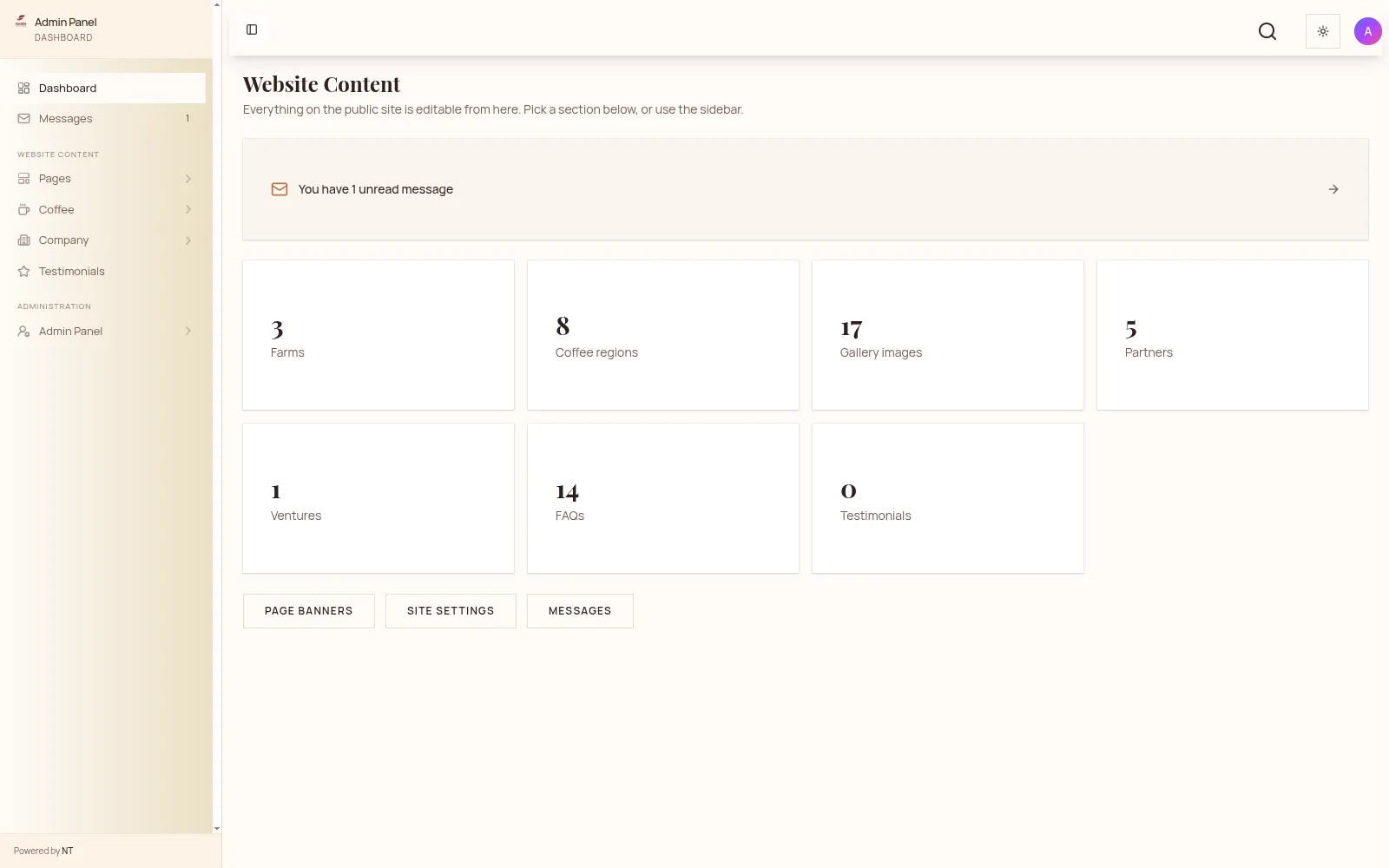Screen dimensions: 1389x868
Task: Click the Coffee cup icon in sidebar
Action: pyautogui.click(x=24, y=209)
